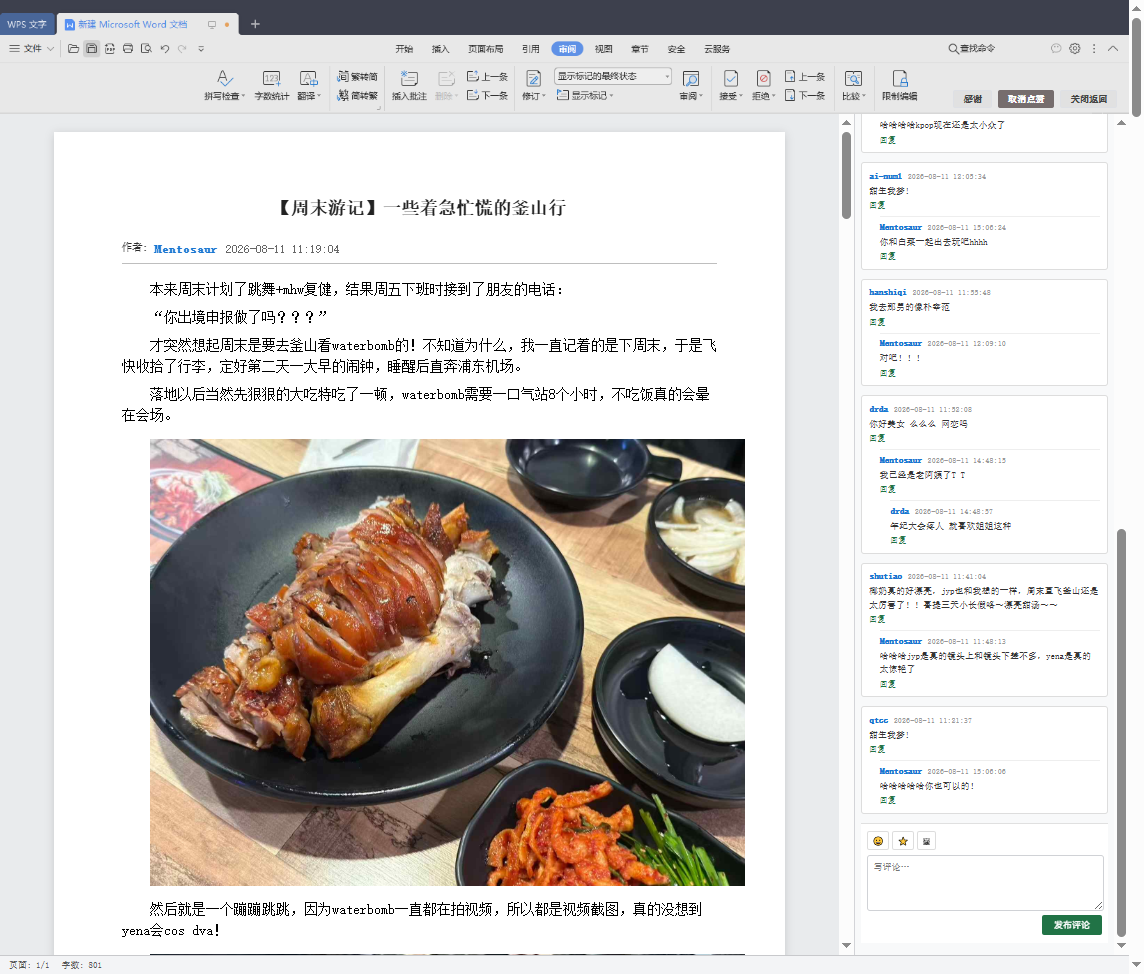Open 限制编辑 restrict editing
The width and height of the screenshot is (1144, 974).
[899, 85]
